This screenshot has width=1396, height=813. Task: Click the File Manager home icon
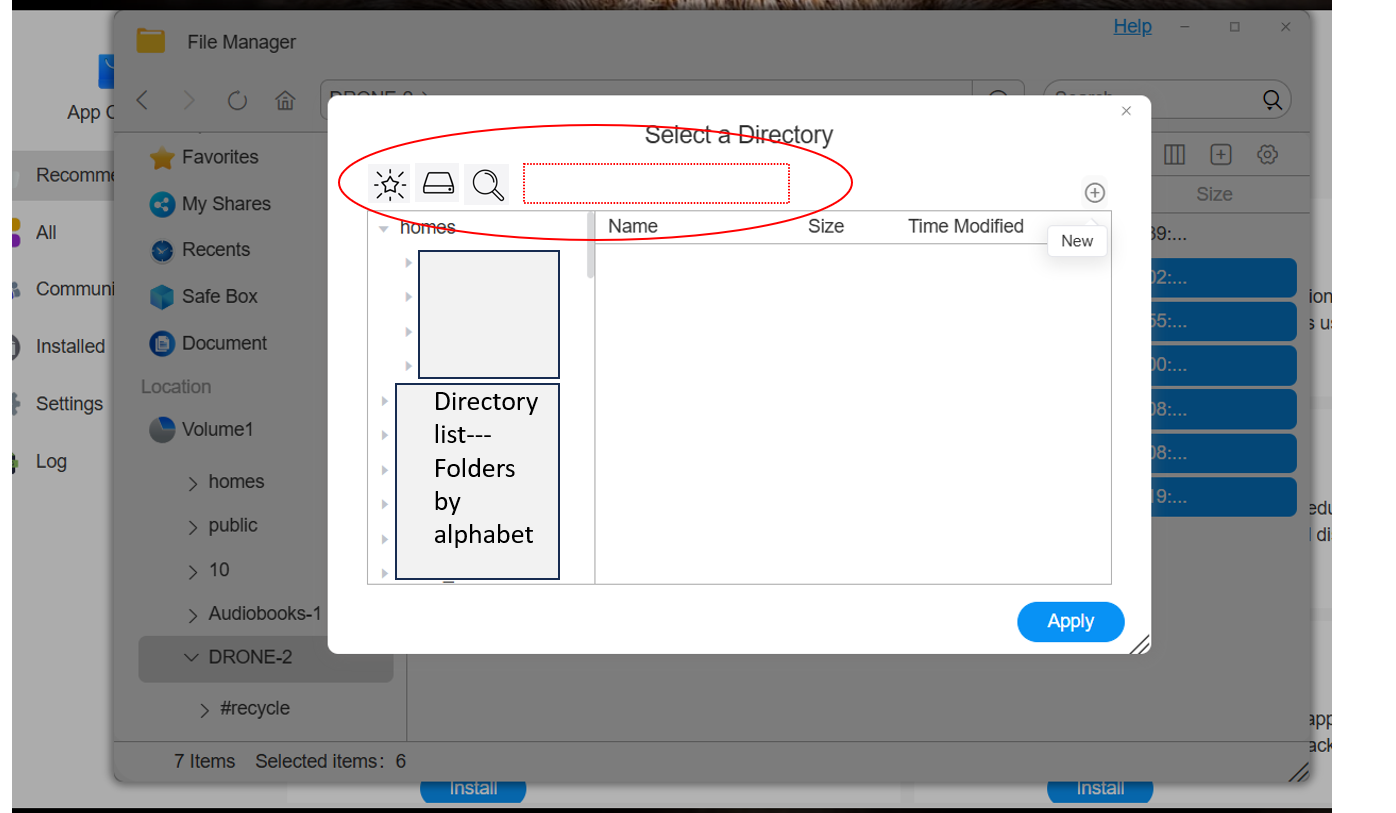point(285,101)
